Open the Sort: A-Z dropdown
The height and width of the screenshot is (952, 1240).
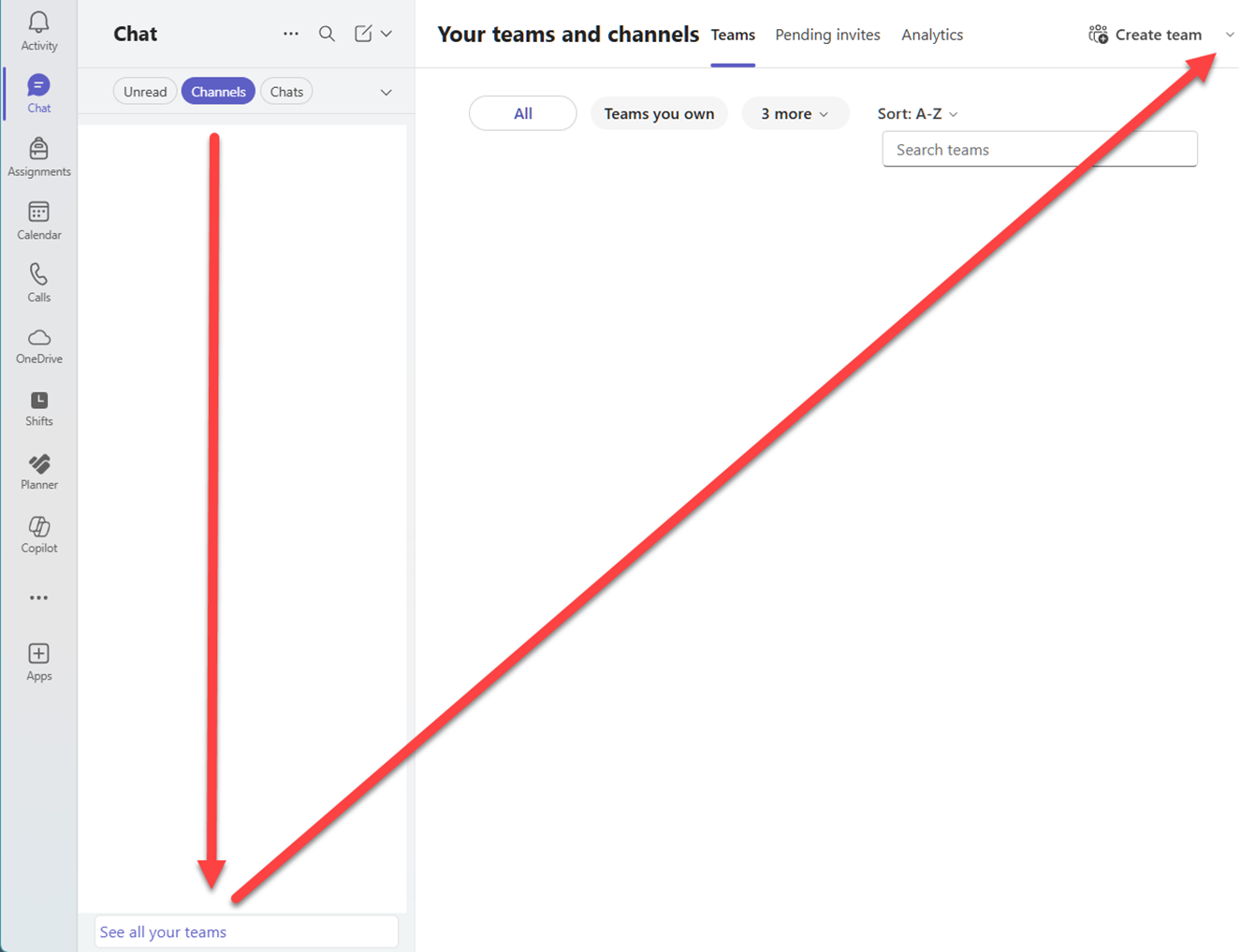917,113
